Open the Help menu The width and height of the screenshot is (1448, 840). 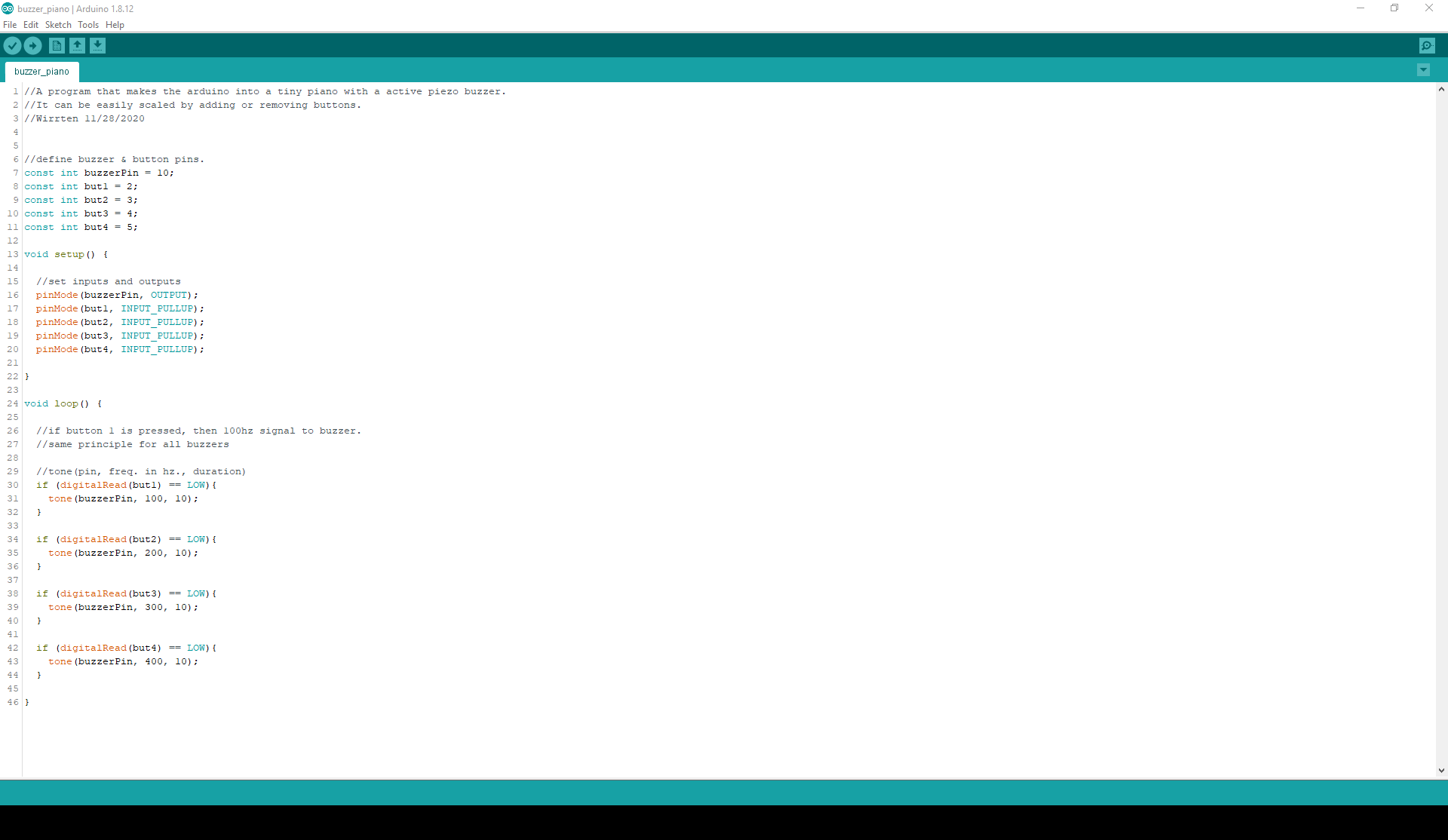pos(115,25)
